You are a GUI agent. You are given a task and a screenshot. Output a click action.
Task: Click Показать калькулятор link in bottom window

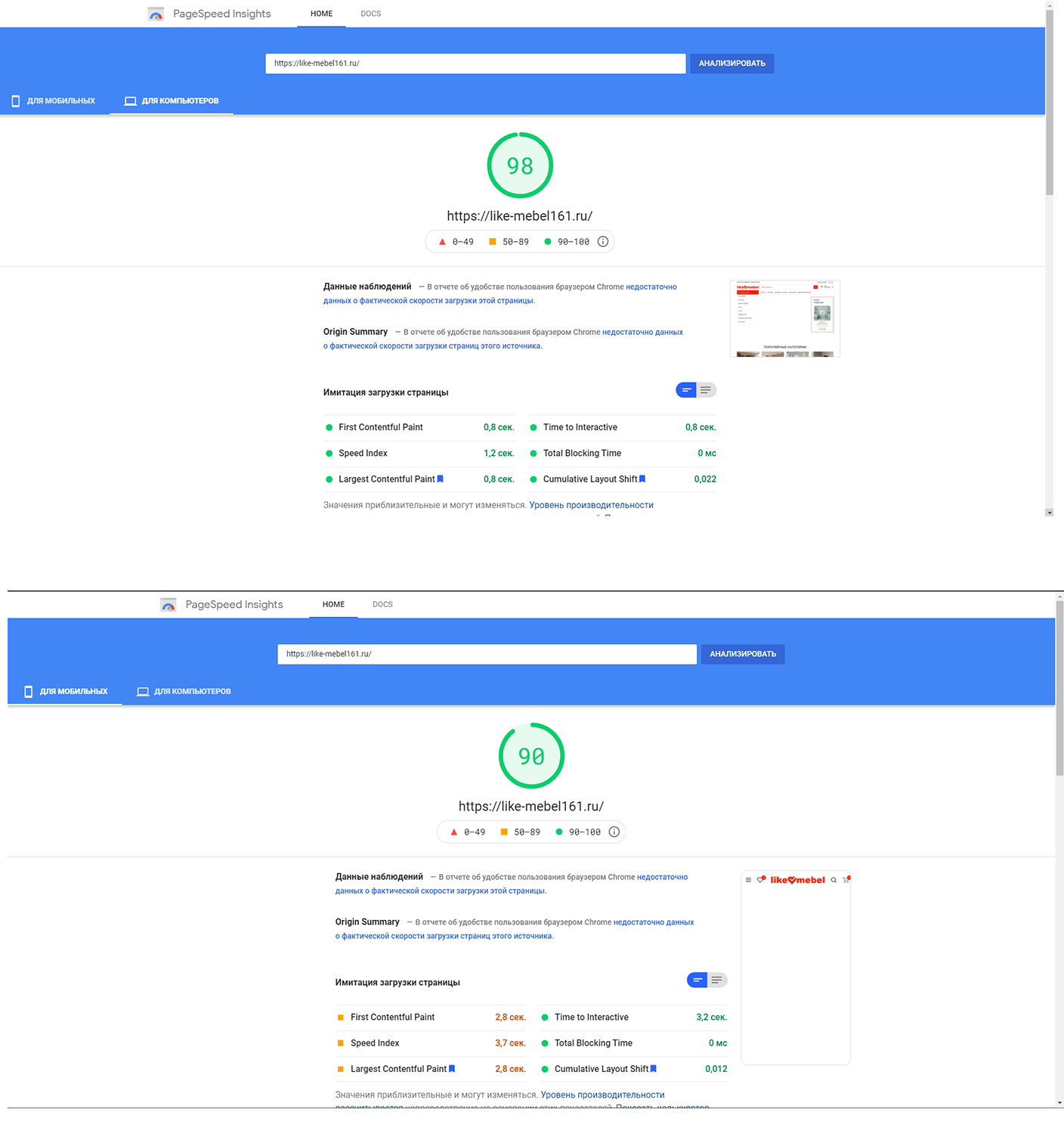pyautogui.click(x=663, y=1107)
